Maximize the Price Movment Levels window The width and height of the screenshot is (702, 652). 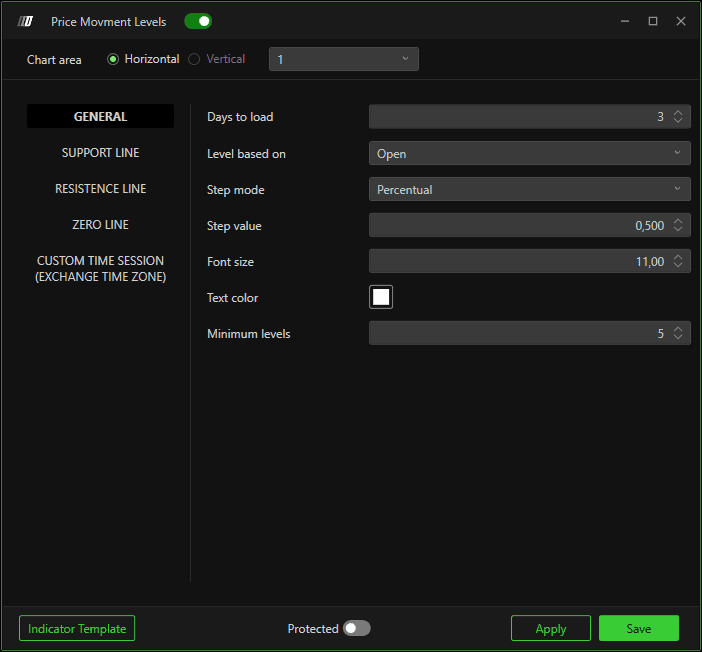coord(653,21)
